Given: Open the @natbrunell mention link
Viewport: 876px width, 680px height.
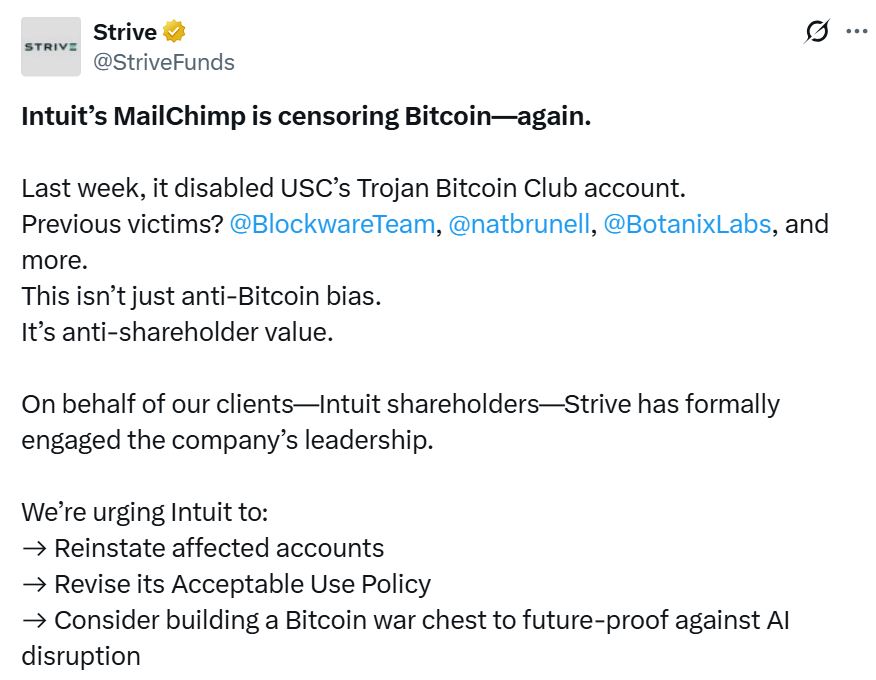Looking at the screenshot, I should pos(520,224).
